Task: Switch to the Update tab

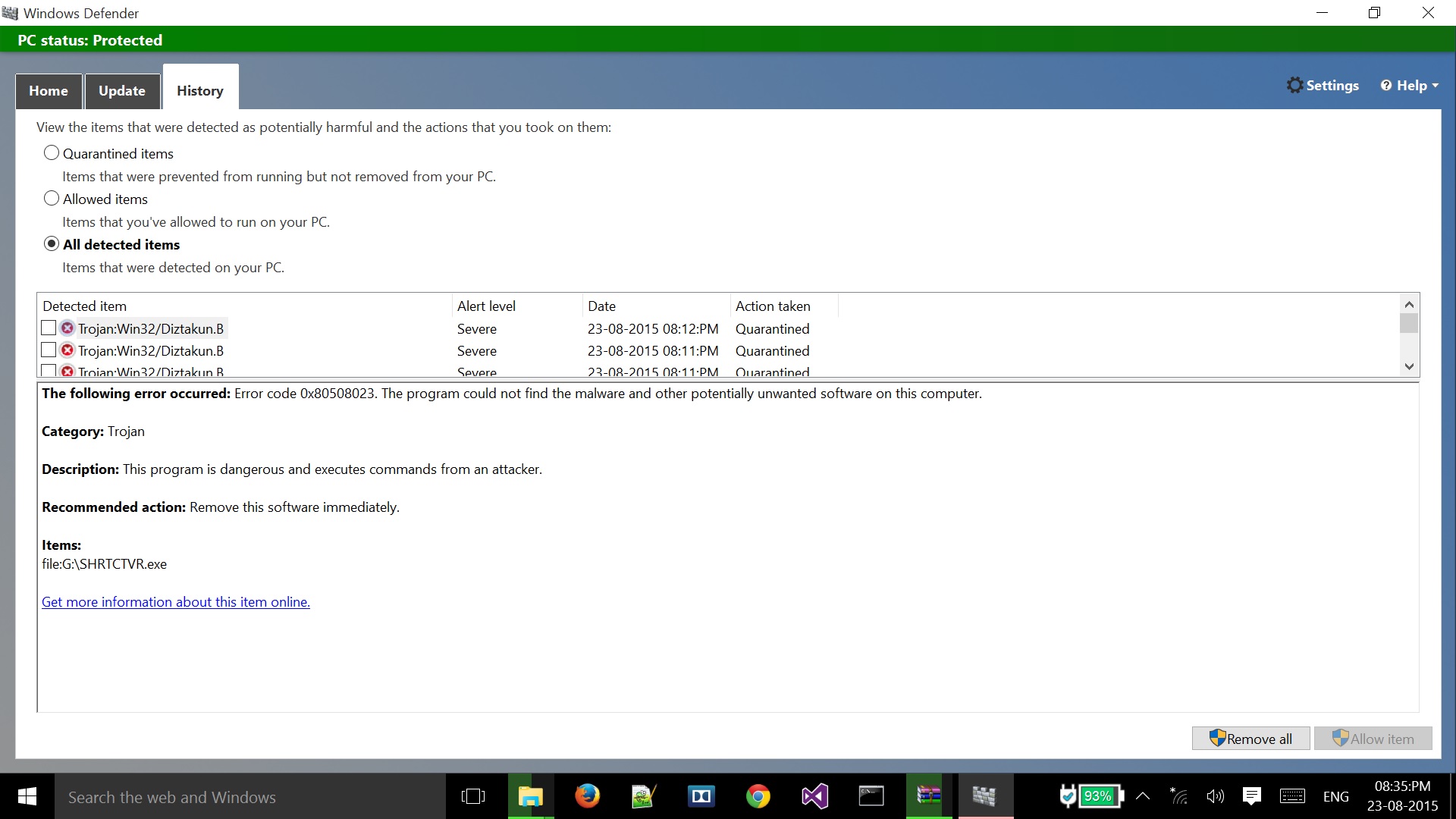Action: [122, 91]
